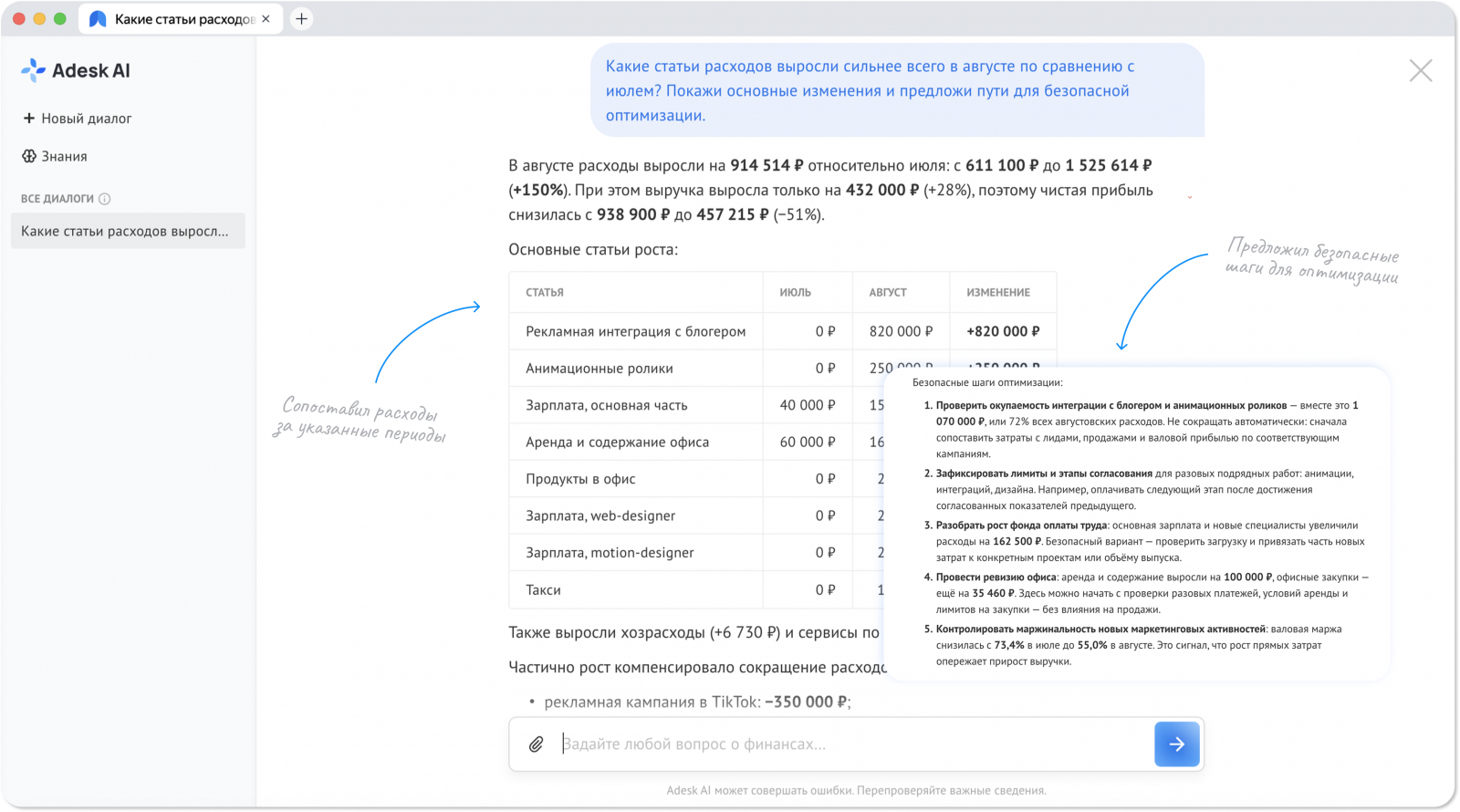Viewport: 1460px width, 812px height.
Task: Click the disclaimer Adesk AI может совершать ошибки
Action: pos(856,791)
